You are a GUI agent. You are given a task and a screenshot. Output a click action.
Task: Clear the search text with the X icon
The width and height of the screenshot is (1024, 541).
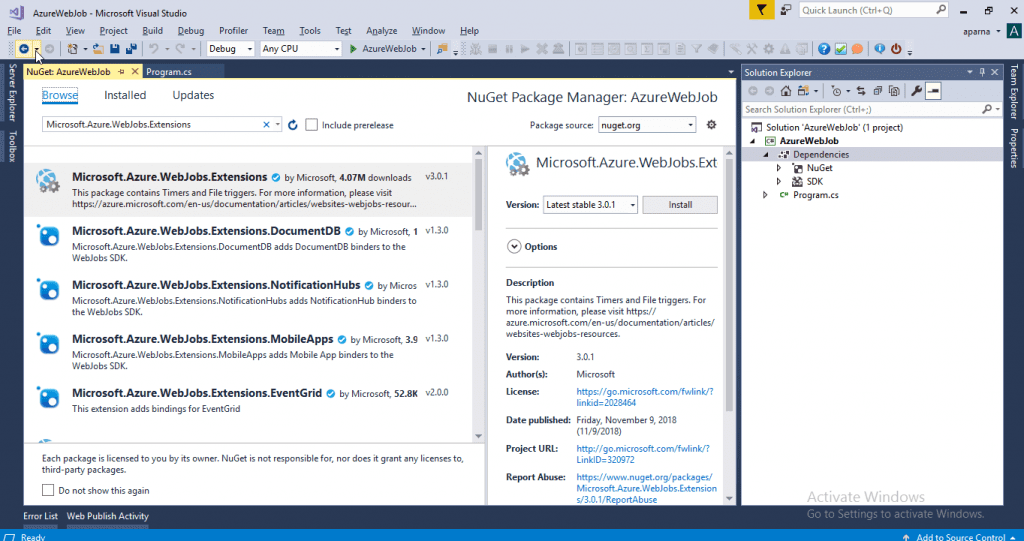(266, 125)
